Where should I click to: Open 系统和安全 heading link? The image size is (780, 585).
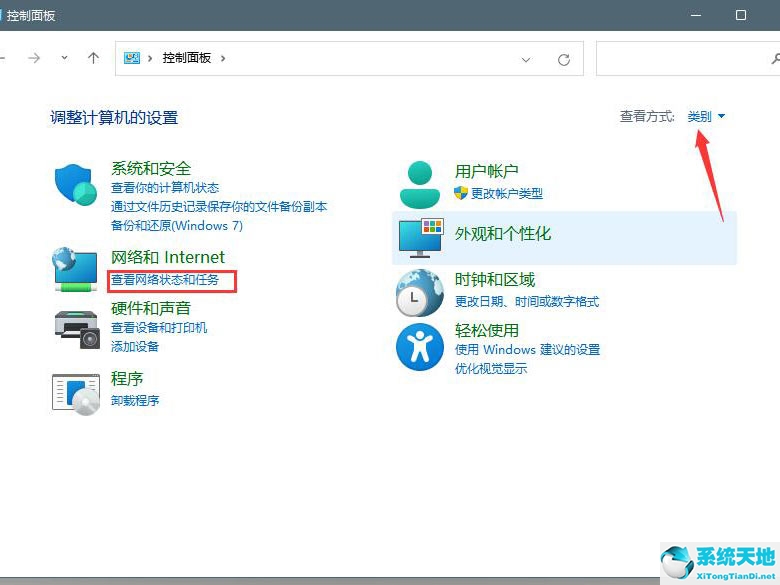tap(151, 168)
